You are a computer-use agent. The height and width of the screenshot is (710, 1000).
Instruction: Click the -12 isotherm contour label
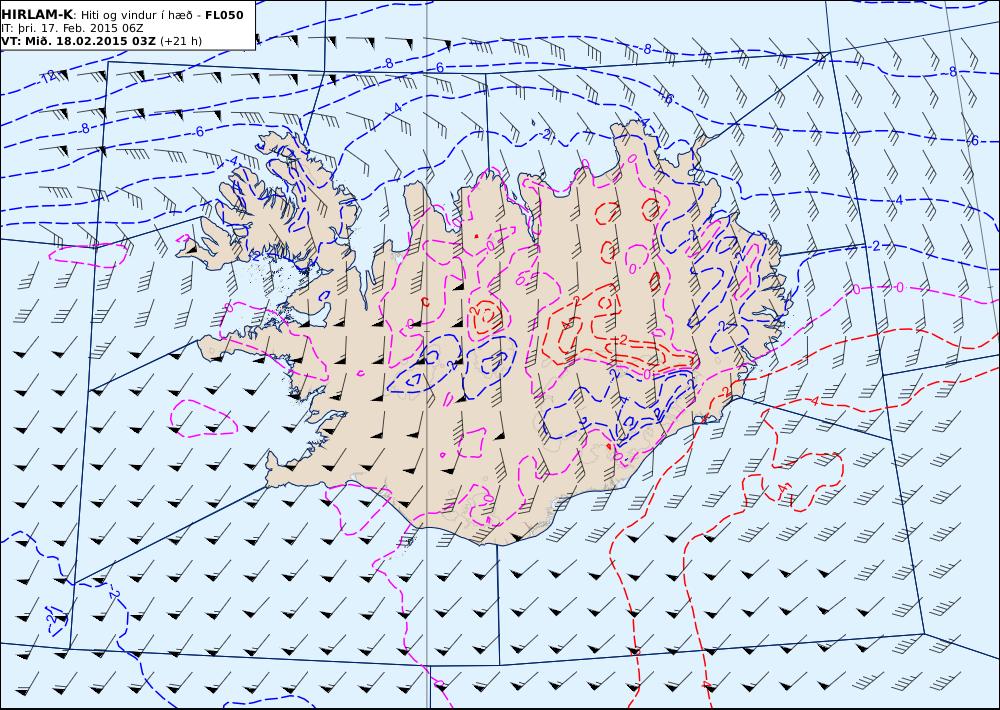click(48, 77)
